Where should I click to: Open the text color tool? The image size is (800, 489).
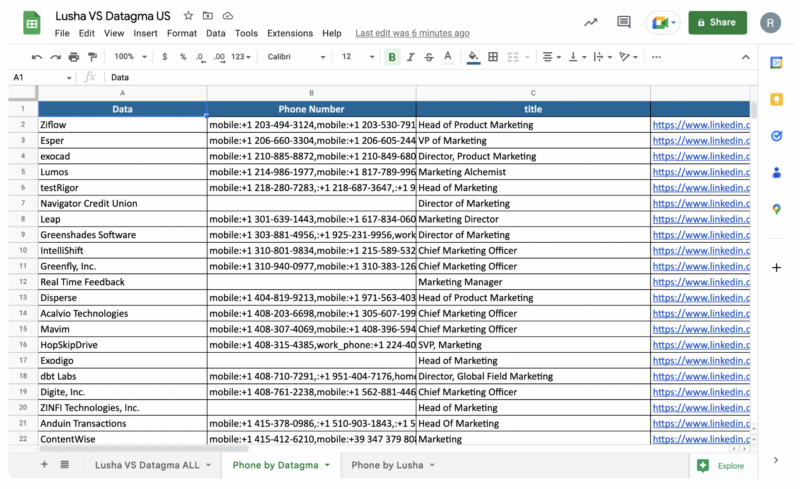(x=447, y=57)
